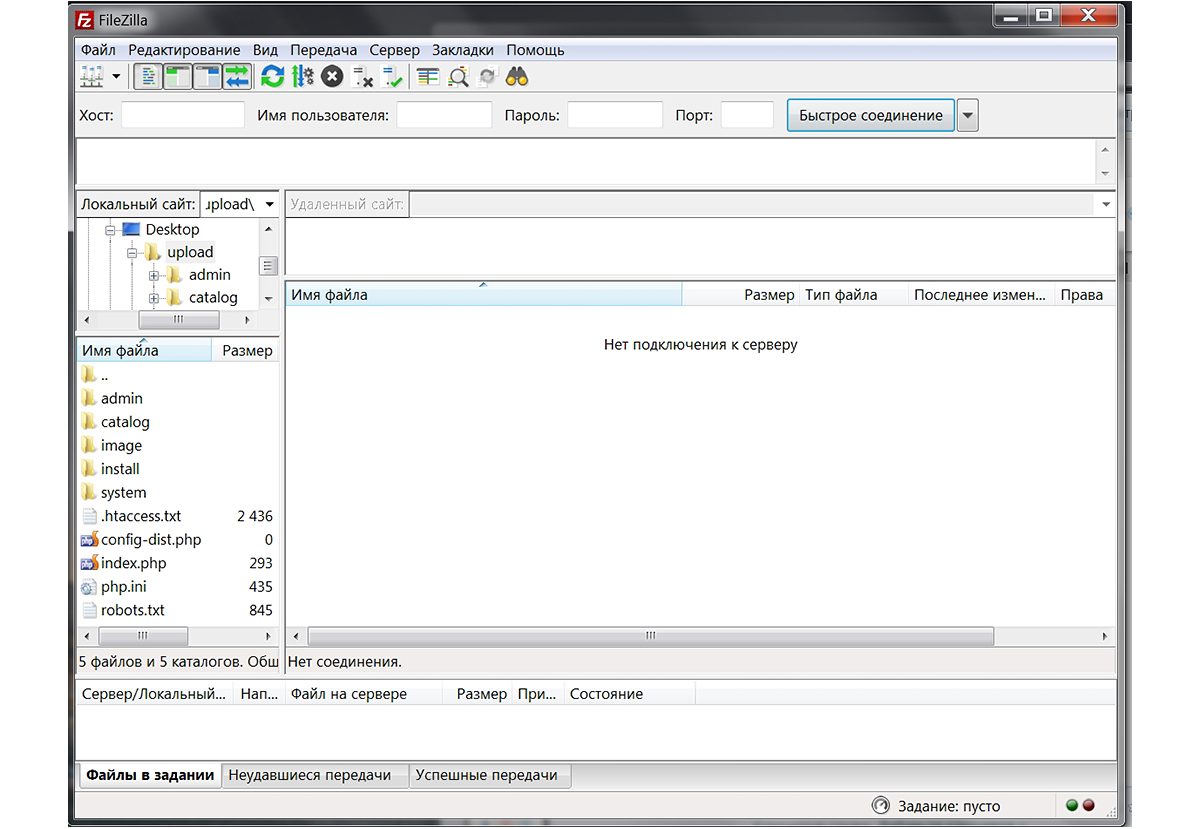Sort remote list by Размер column
This screenshot has height=829, width=1200.
pos(768,295)
